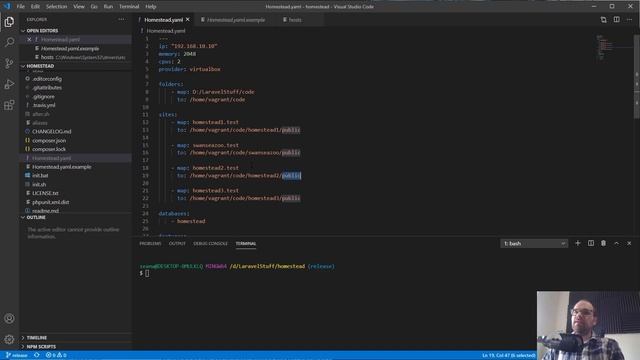This screenshot has width=640, height=360.
Task: Click the open changes icon in editor toolbar
Action: coord(603,20)
